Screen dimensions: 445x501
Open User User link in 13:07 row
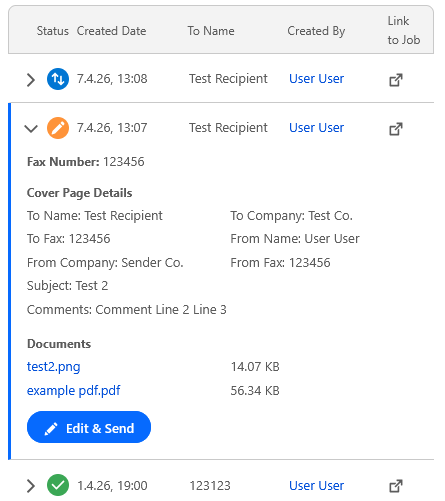(x=316, y=128)
